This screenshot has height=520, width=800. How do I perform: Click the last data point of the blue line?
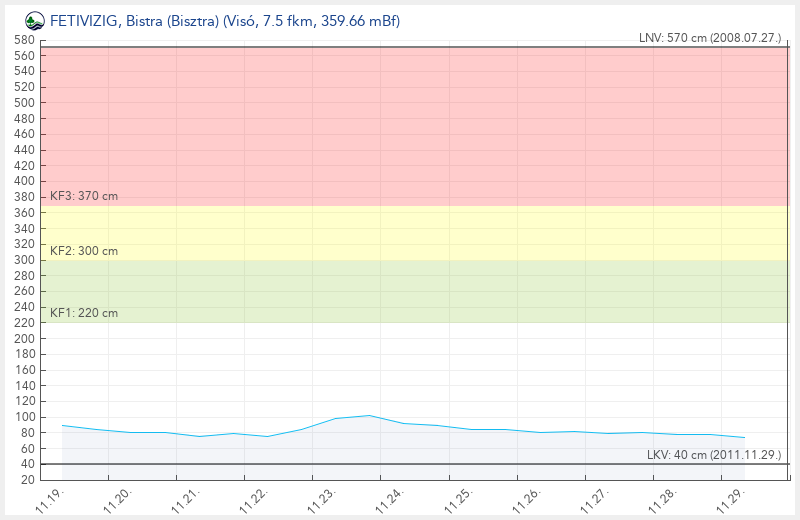pos(744,437)
